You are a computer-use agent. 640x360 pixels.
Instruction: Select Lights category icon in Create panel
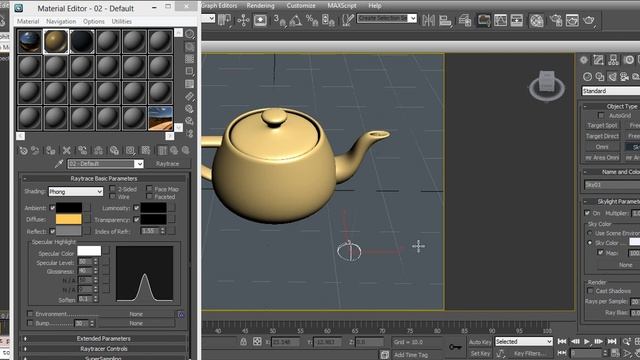[612, 77]
